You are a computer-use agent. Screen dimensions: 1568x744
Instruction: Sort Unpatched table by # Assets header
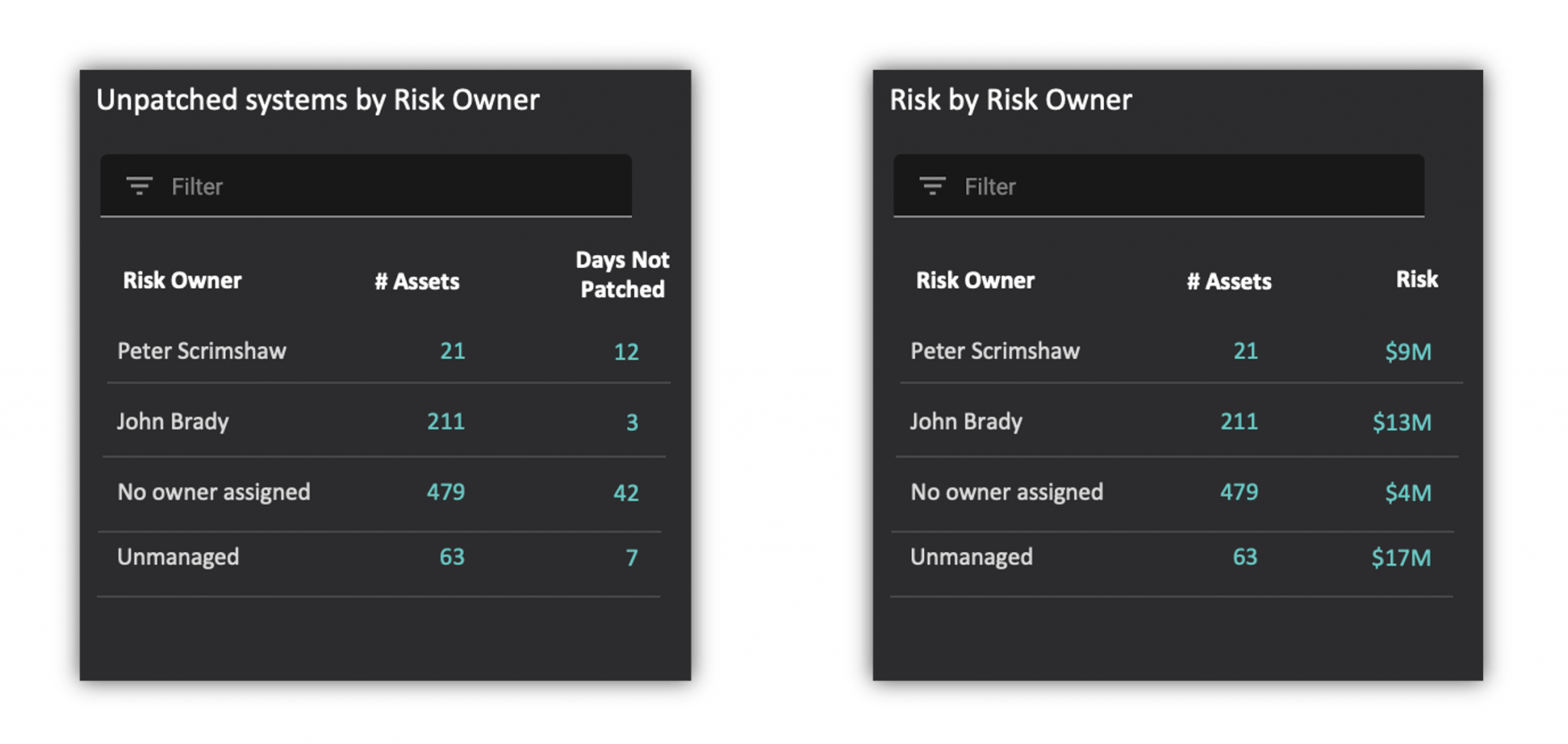coord(416,281)
